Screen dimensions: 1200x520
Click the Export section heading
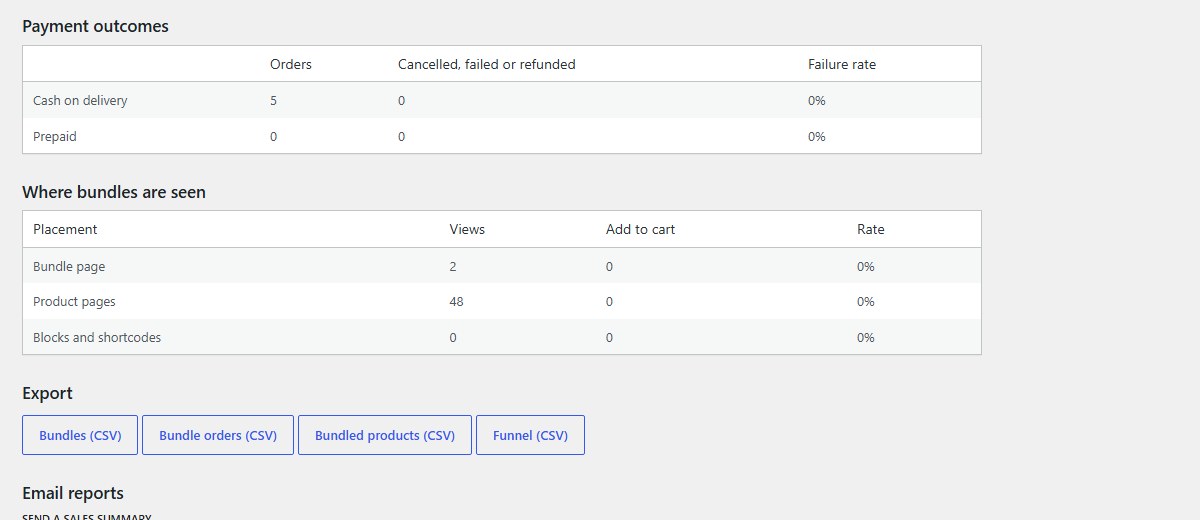pyautogui.click(x=47, y=394)
